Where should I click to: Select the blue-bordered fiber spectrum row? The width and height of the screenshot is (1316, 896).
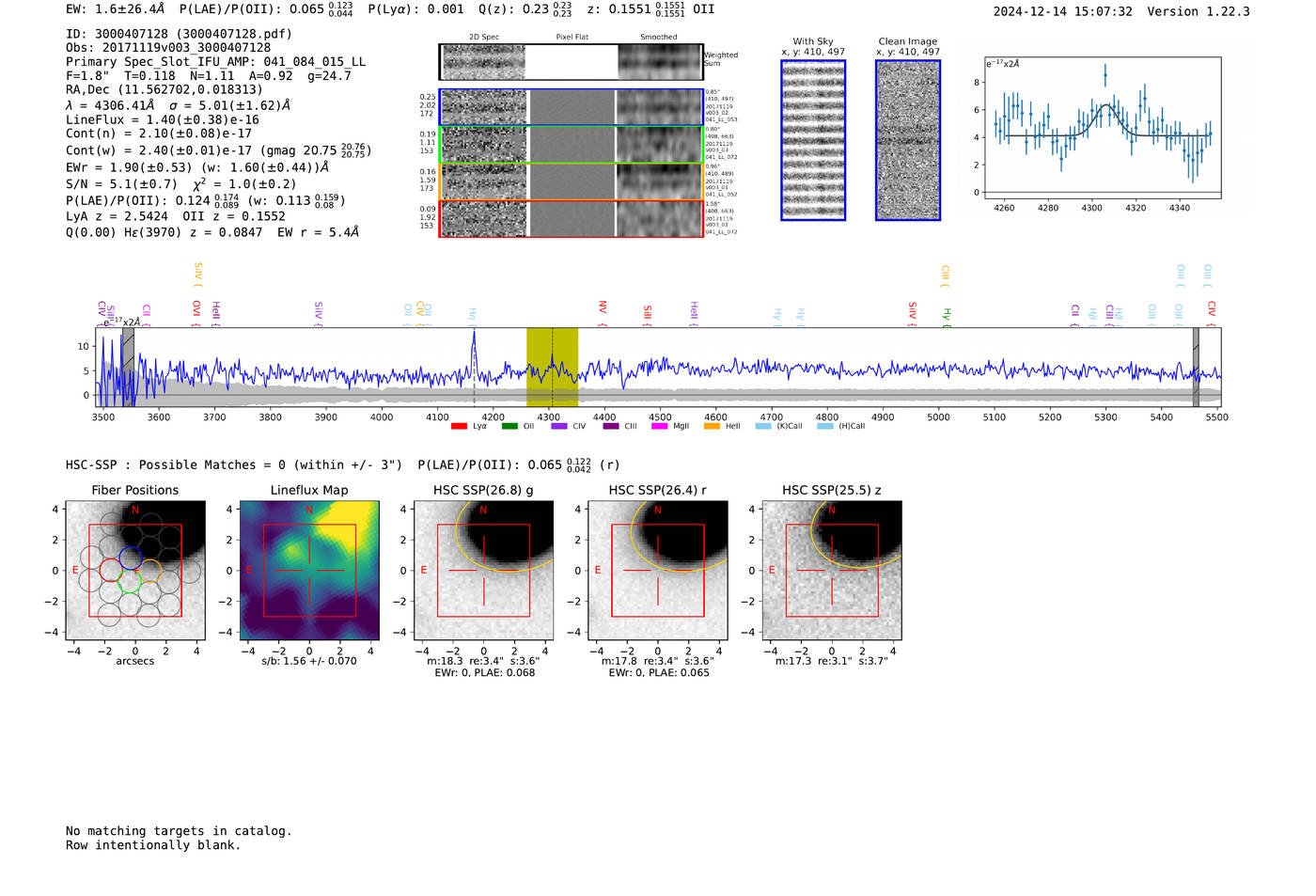click(572, 107)
